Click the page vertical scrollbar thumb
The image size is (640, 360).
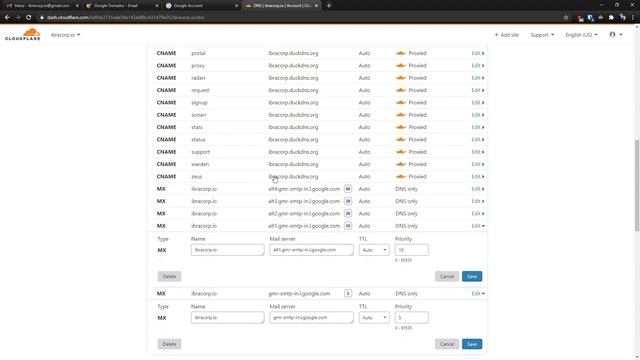click(637, 186)
